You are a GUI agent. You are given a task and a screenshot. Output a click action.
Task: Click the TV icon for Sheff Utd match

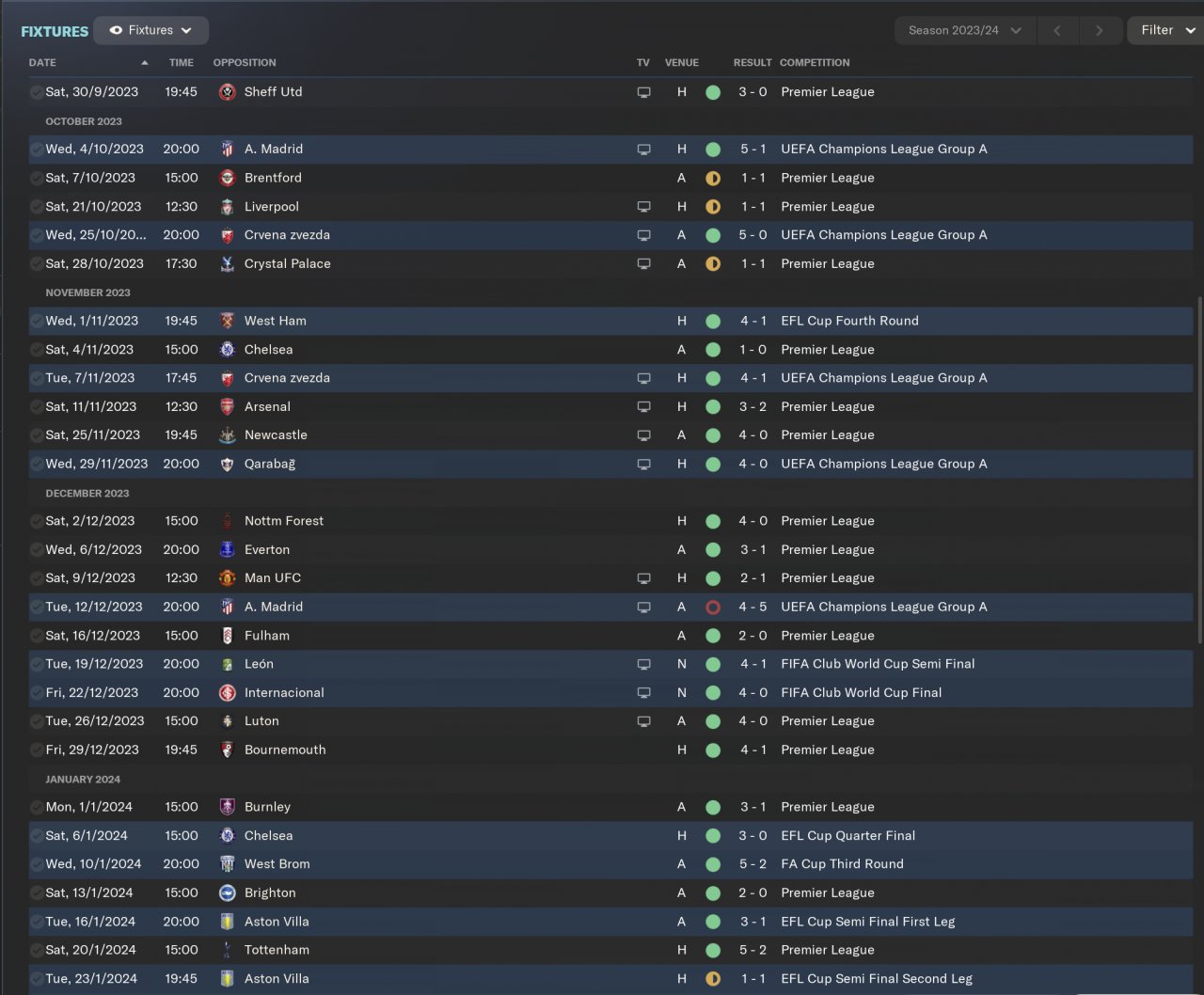[643, 92]
